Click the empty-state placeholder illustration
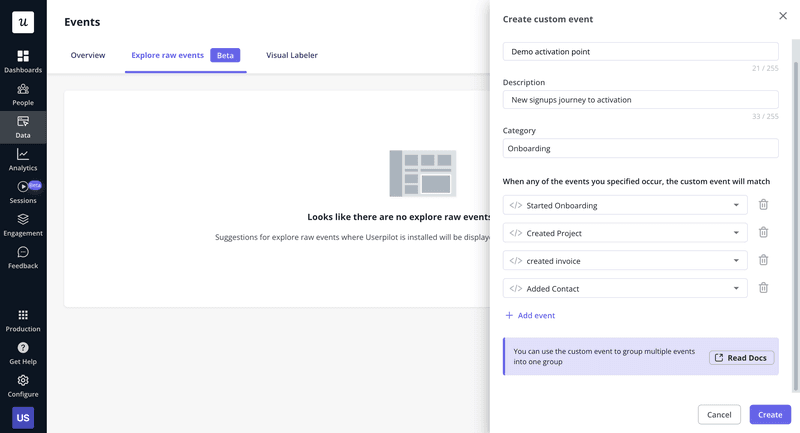The image size is (800, 433). coord(422,173)
